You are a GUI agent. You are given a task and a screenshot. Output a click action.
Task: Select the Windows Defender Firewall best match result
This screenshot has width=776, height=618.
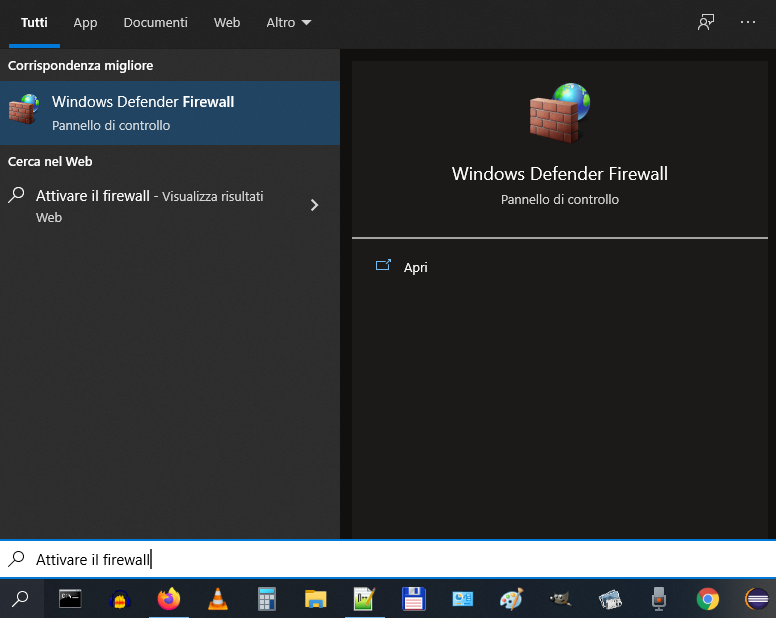(x=170, y=113)
